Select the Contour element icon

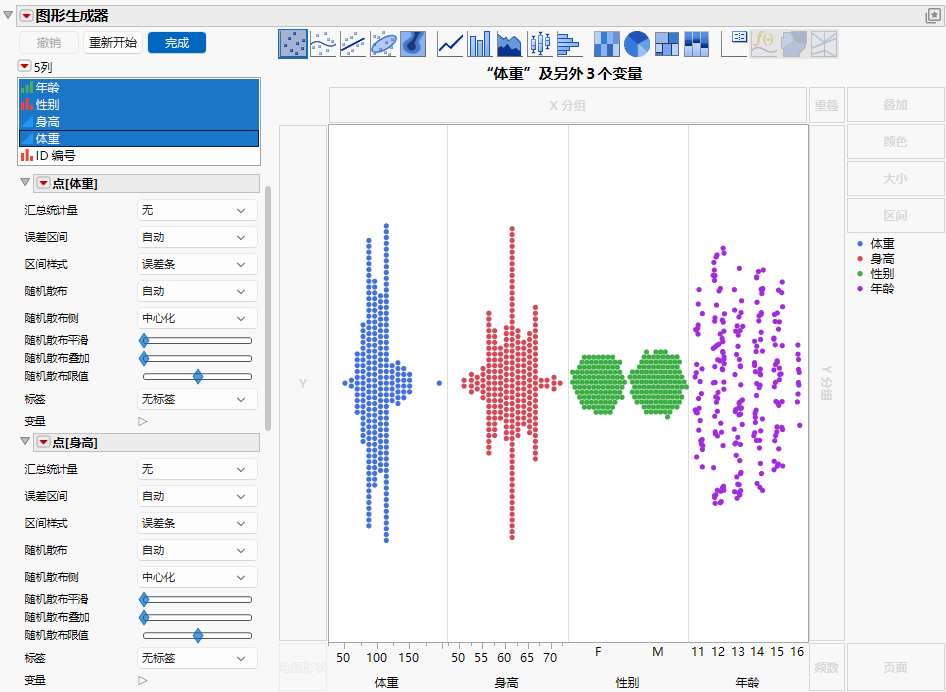coord(413,44)
